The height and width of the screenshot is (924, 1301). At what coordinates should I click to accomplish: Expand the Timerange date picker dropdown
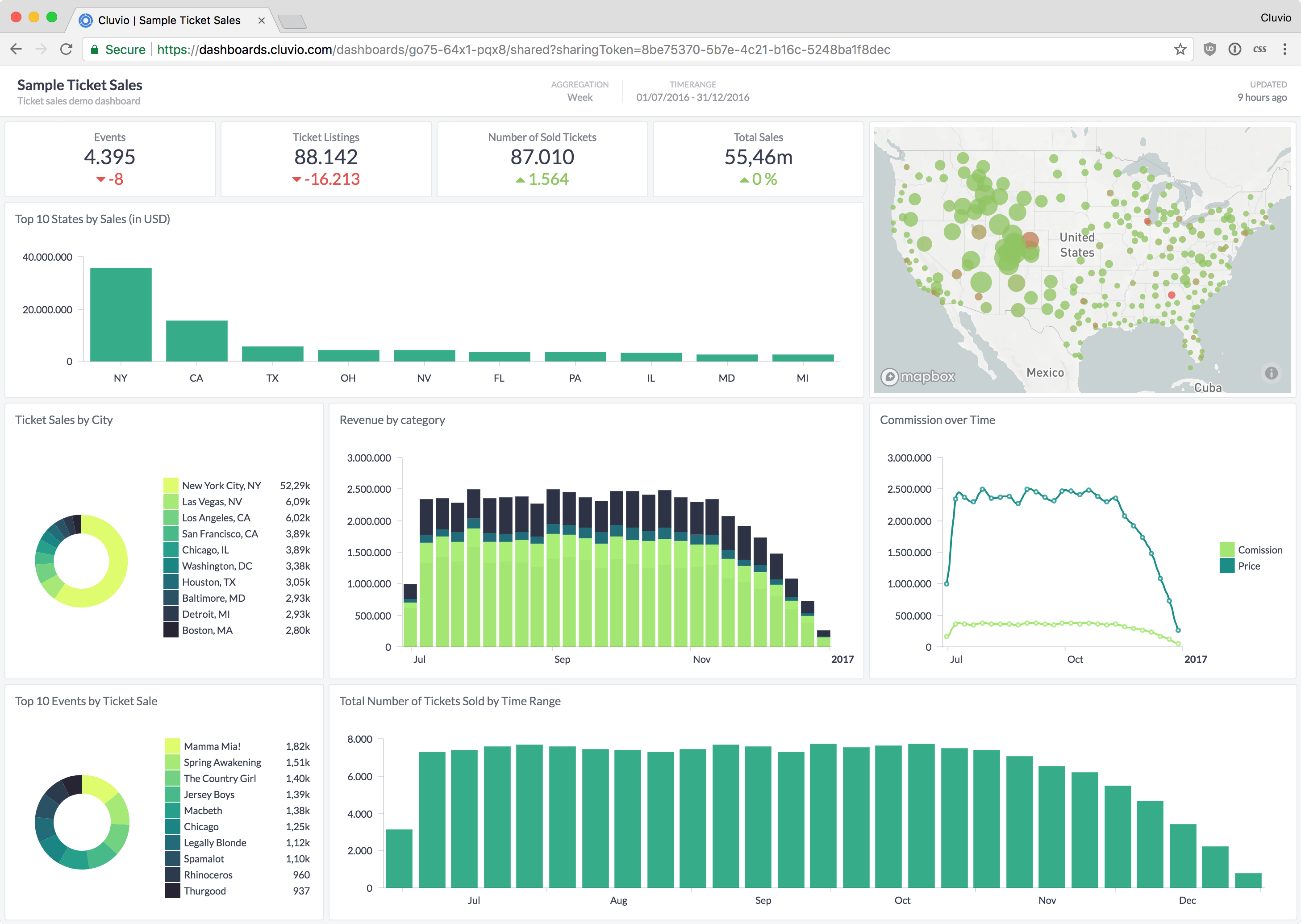(693, 97)
